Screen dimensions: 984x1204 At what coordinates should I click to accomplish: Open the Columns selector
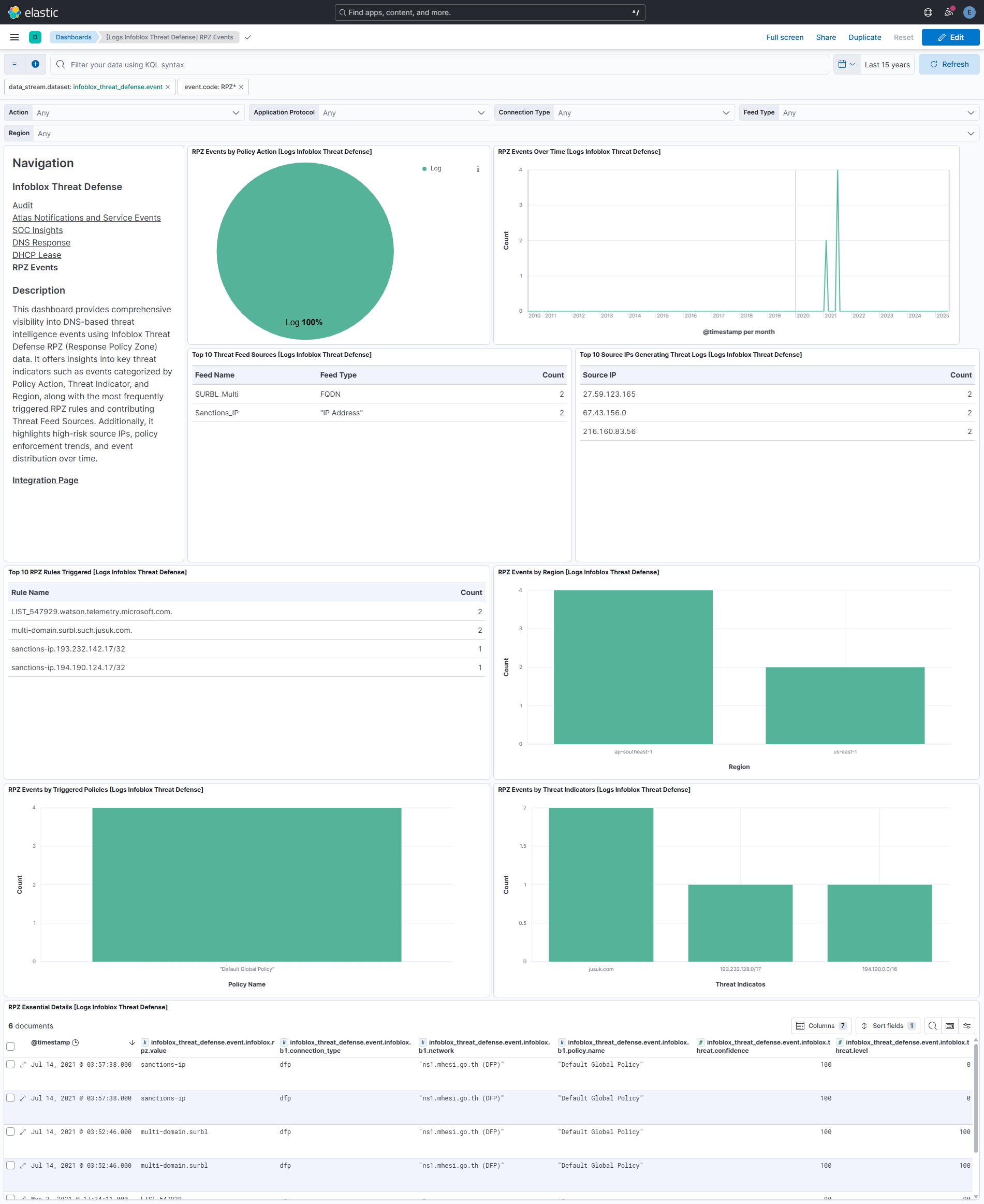[x=821, y=1025]
